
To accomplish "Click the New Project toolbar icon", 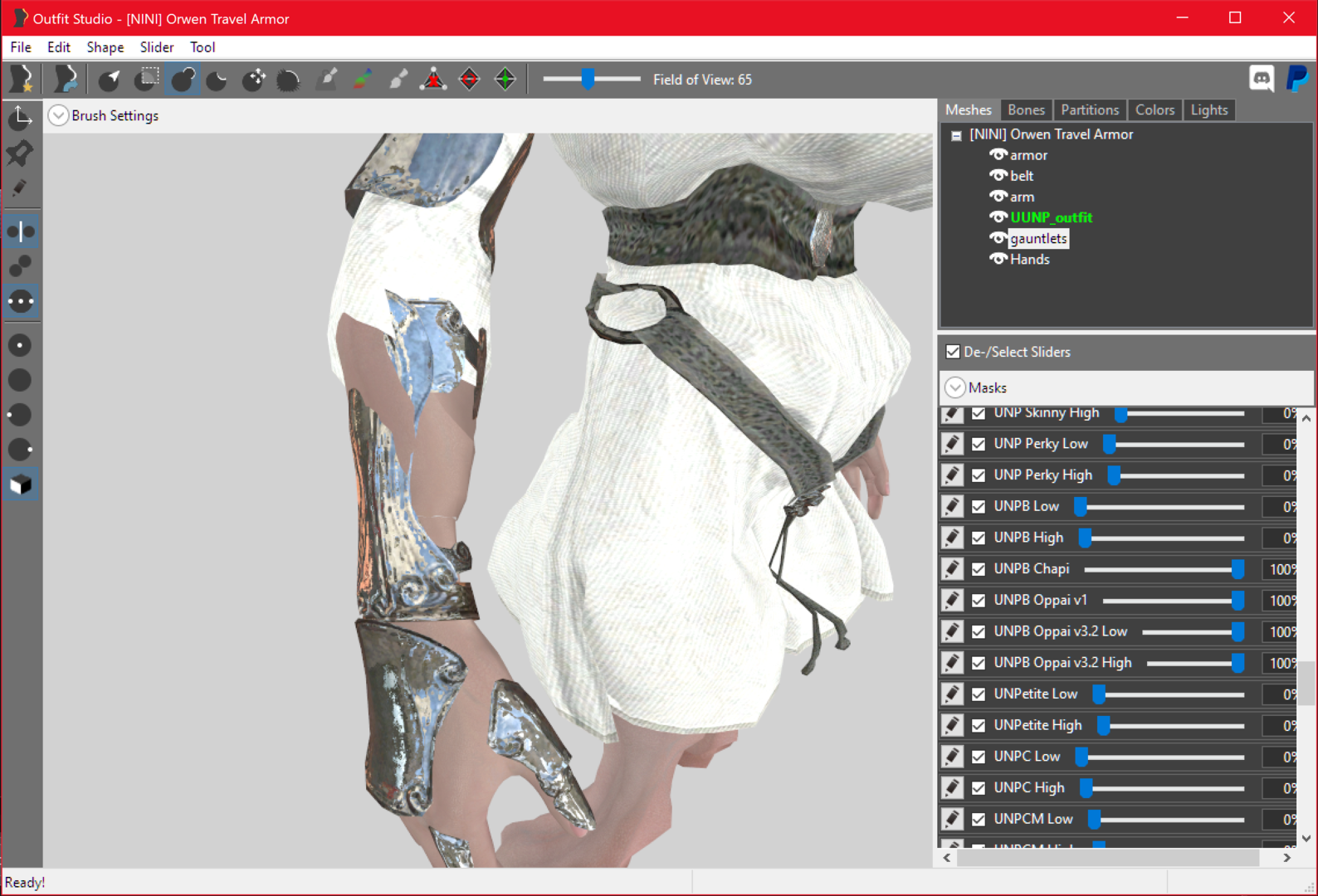I will pyautogui.click(x=22, y=80).
